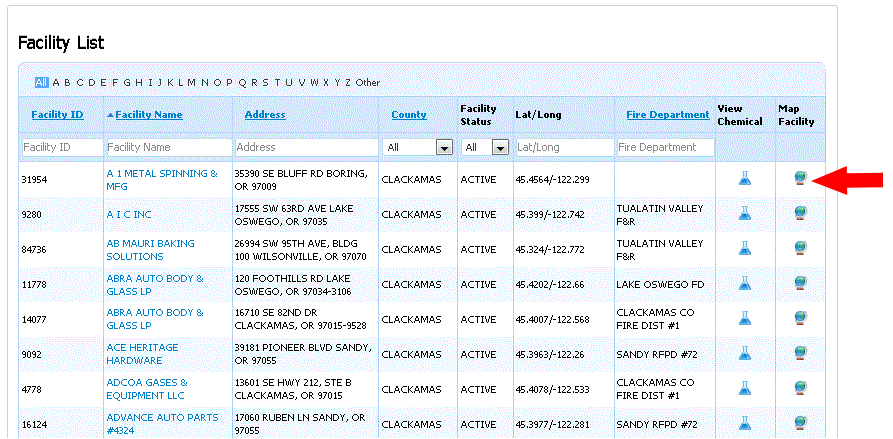
Task: Select facility ID cell 31954
Action: point(35,180)
